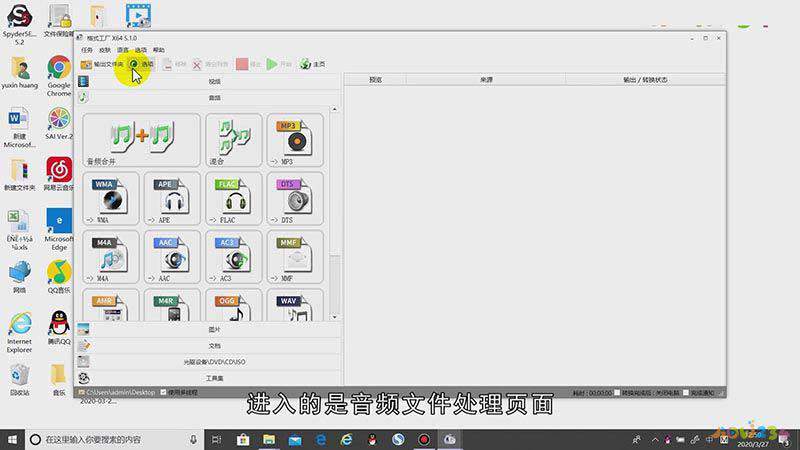Click the homepage (主页) toolbar button
The height and width of the screenshot is (450, 800).
[313, 64]
